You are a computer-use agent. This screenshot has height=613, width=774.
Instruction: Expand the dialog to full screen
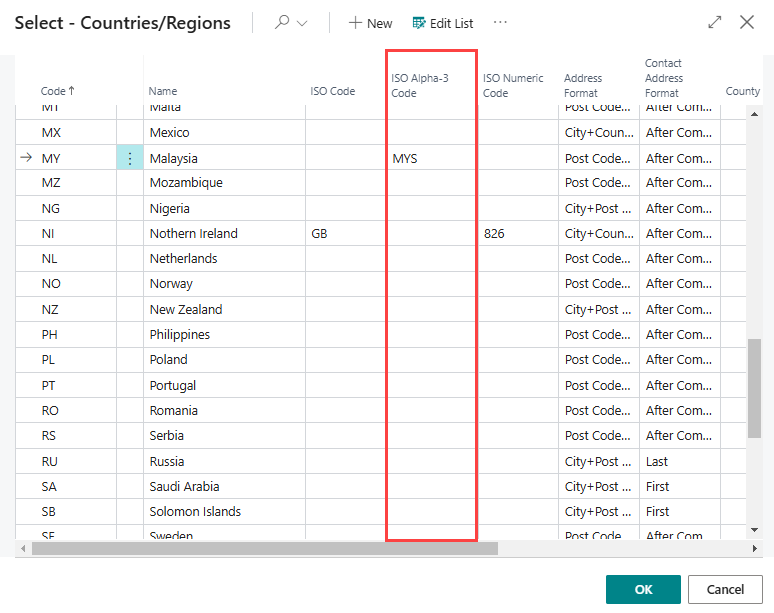click(x=715, y=22)
